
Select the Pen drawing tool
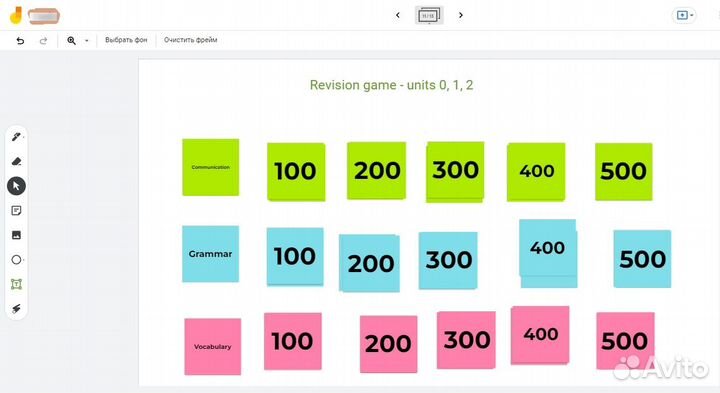[x=16, y=137]
